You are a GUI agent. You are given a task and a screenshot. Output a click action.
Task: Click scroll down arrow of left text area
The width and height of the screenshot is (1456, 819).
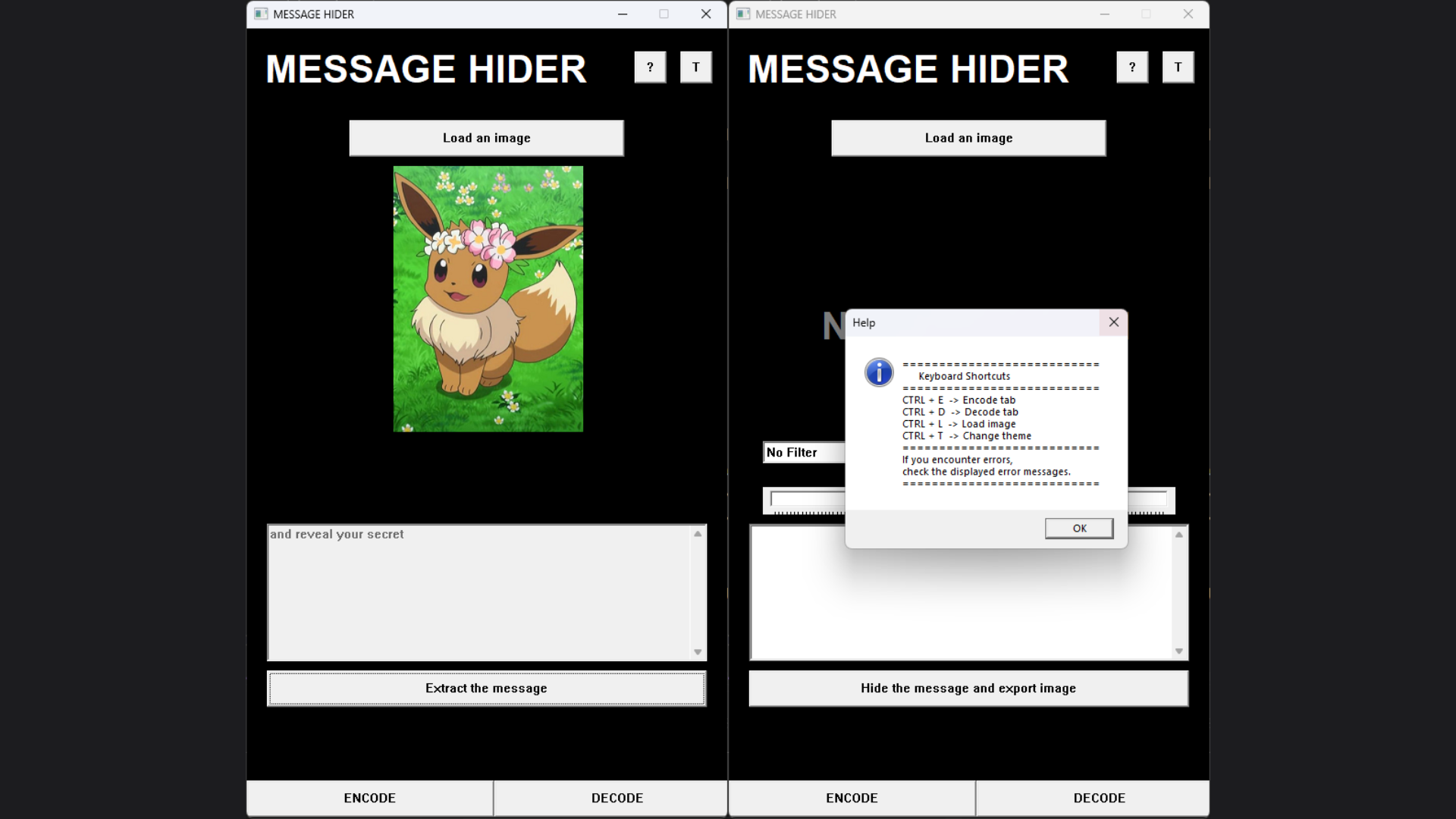[698, 652]
